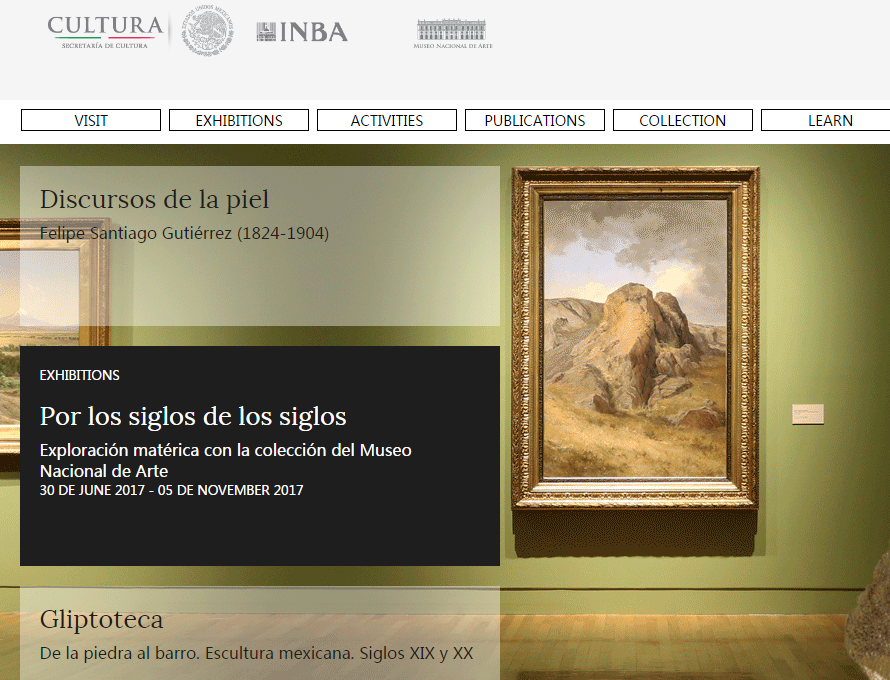Open the VISIT menu
This screenshot has width=890, height=680.
pos(91,120)
